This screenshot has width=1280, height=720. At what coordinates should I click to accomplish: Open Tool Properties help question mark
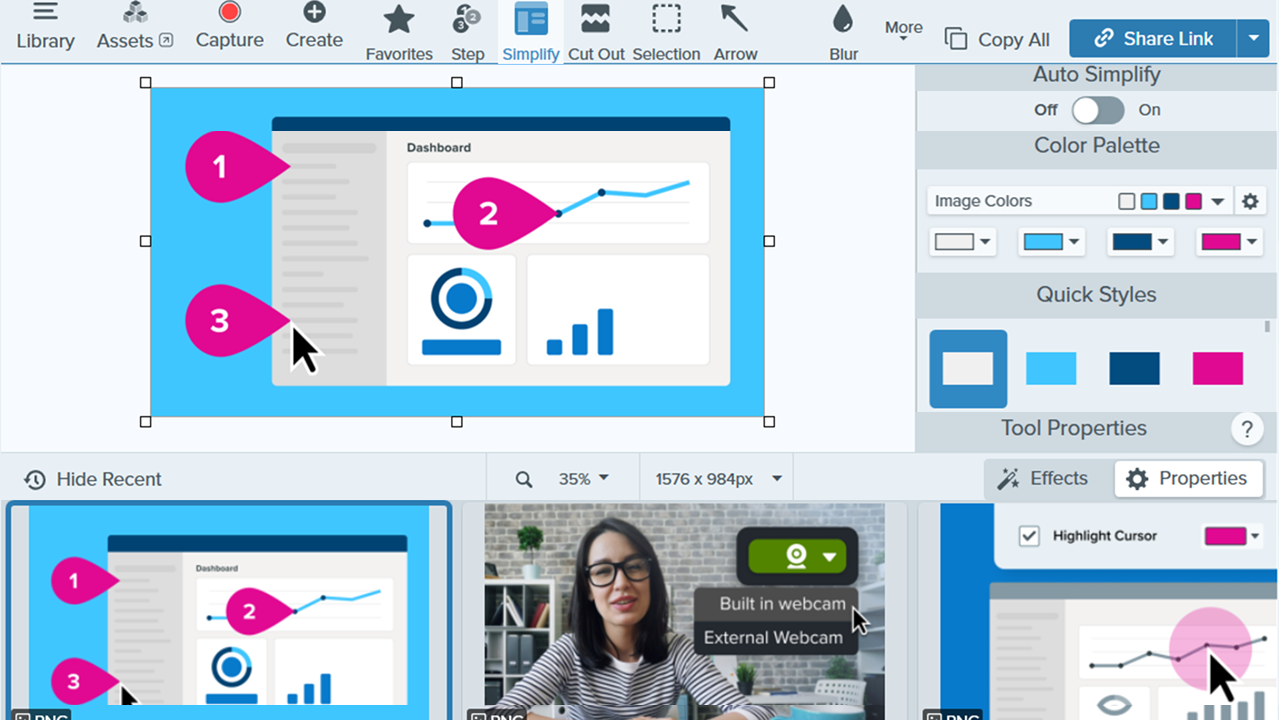1246,430
